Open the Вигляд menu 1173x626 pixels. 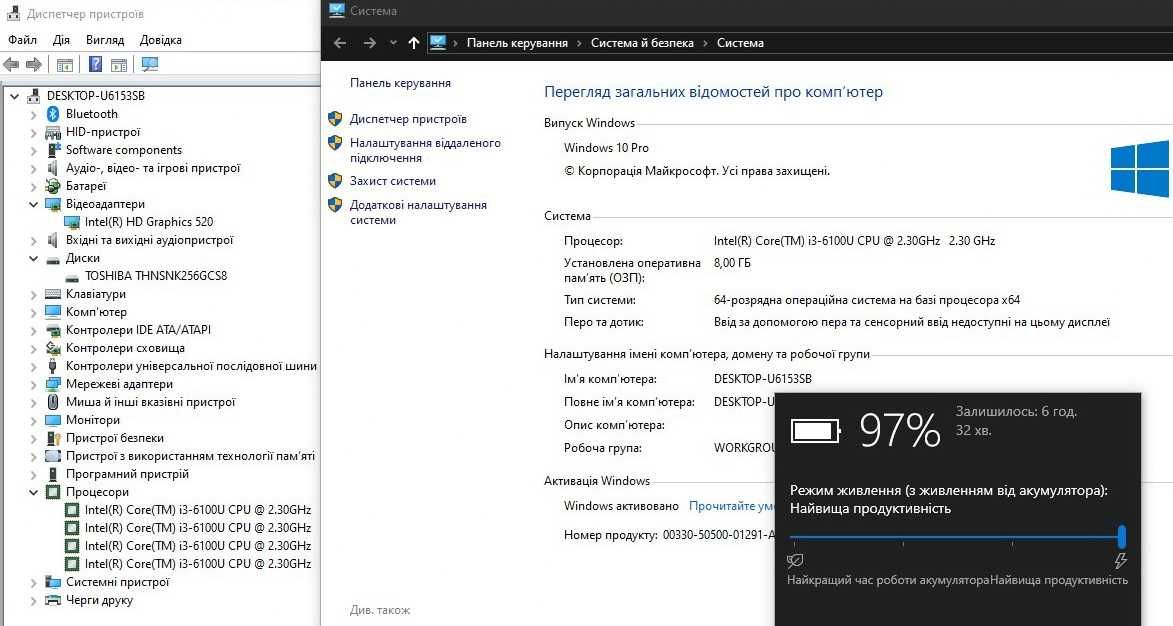[x=105, y=40]
